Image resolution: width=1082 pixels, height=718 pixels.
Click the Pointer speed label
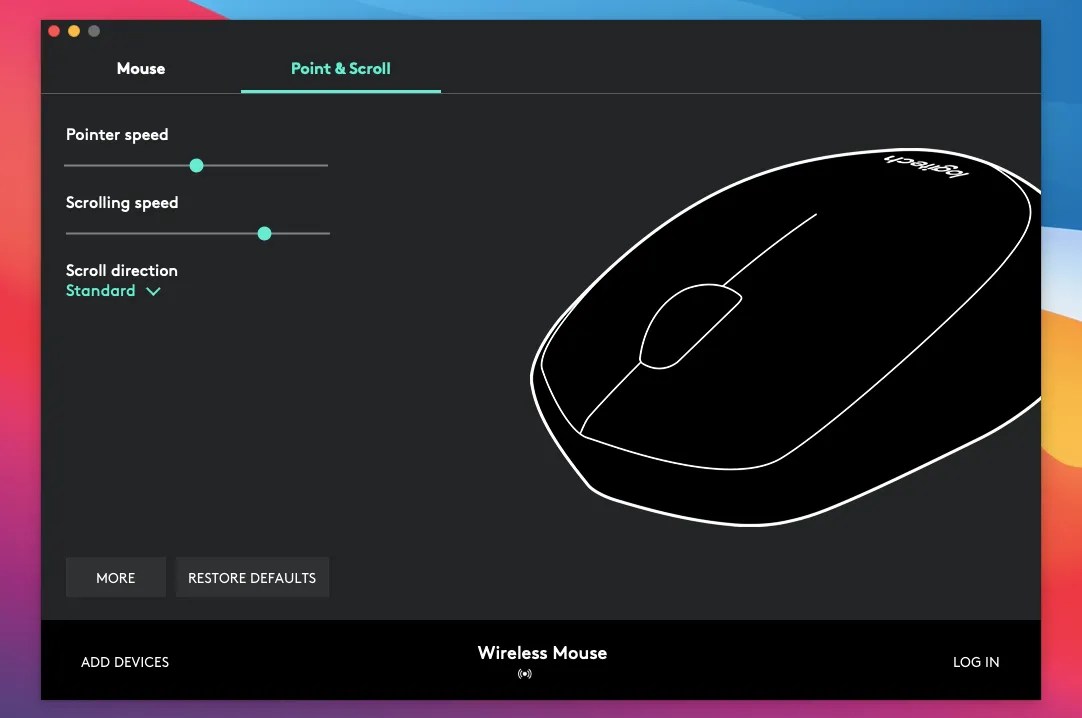point(117,134)
